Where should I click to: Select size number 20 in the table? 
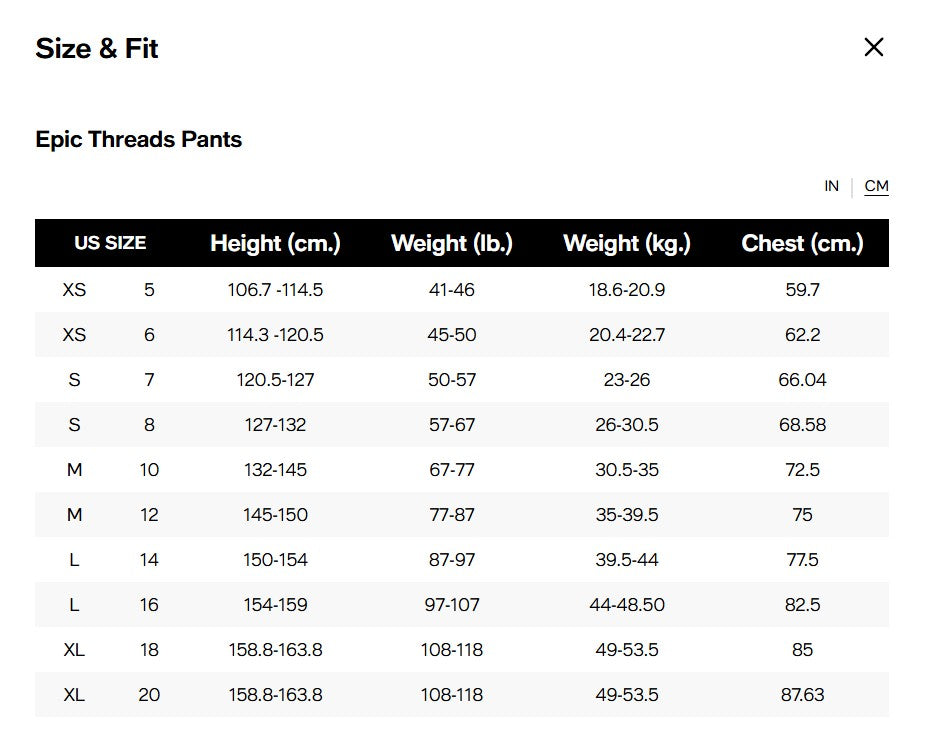[149, 695]
